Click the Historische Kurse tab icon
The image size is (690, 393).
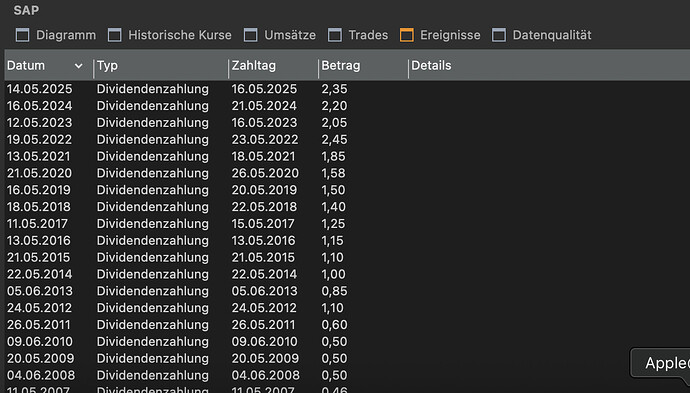(x=115, y=35)
